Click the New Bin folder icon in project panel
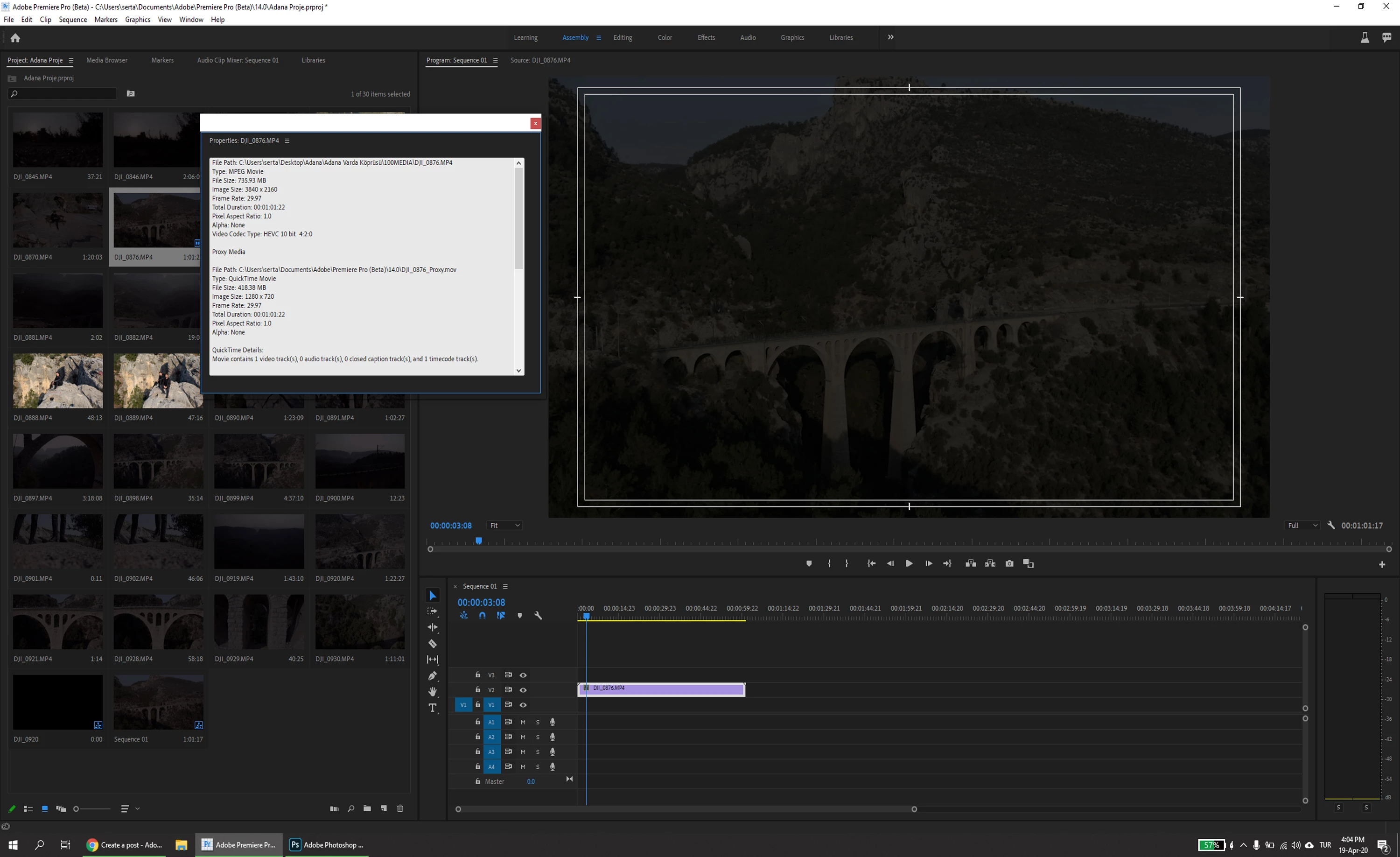 pos(367,808)
